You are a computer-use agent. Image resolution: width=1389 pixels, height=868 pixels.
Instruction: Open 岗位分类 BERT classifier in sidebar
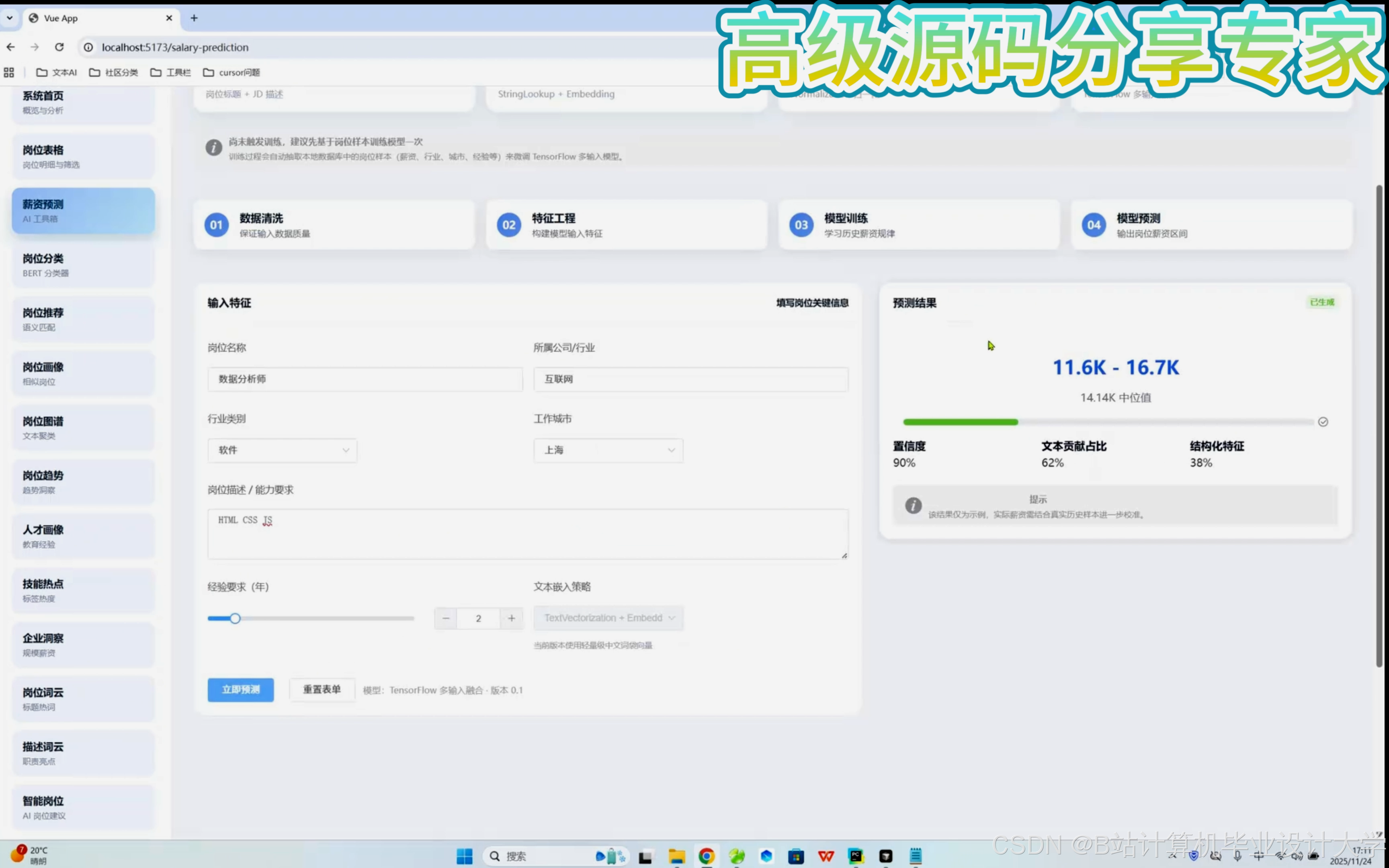83,265
